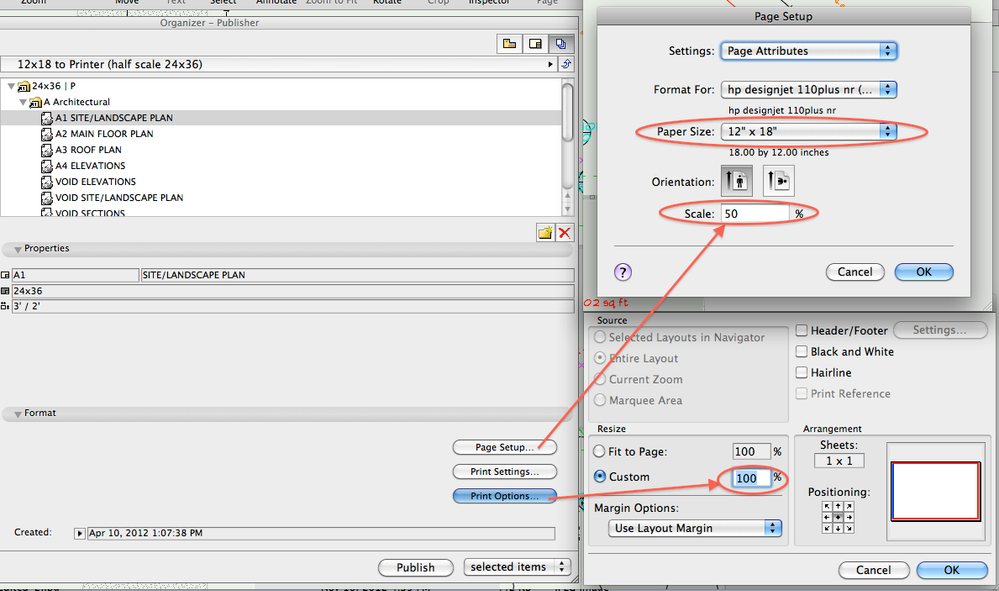The height and width of the screenshot is (591, 999).
Task: Click the red X delete icon
Action: tap(563, 232)
